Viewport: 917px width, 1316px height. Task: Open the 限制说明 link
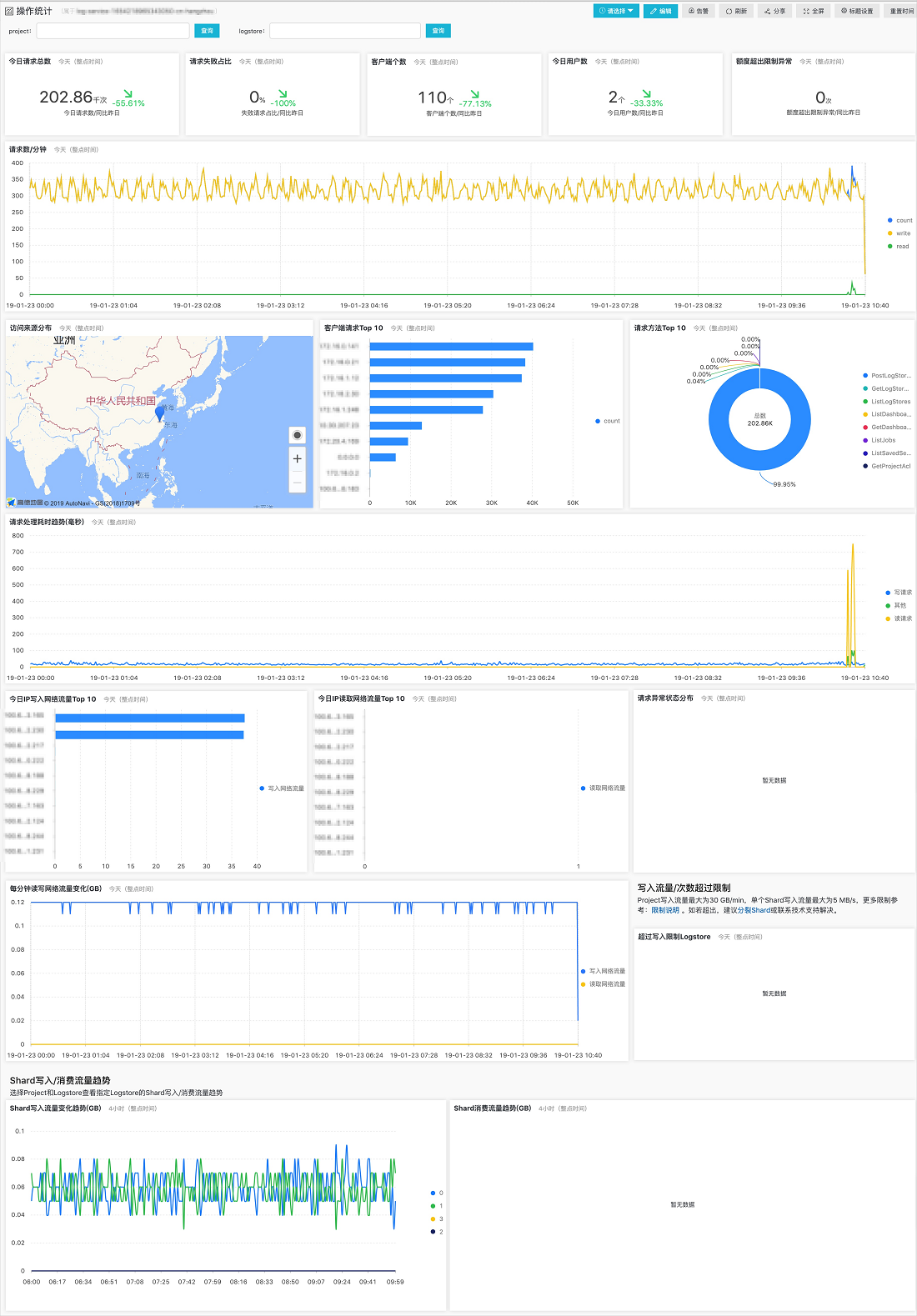pyautogui.click(x=665, y=910)
